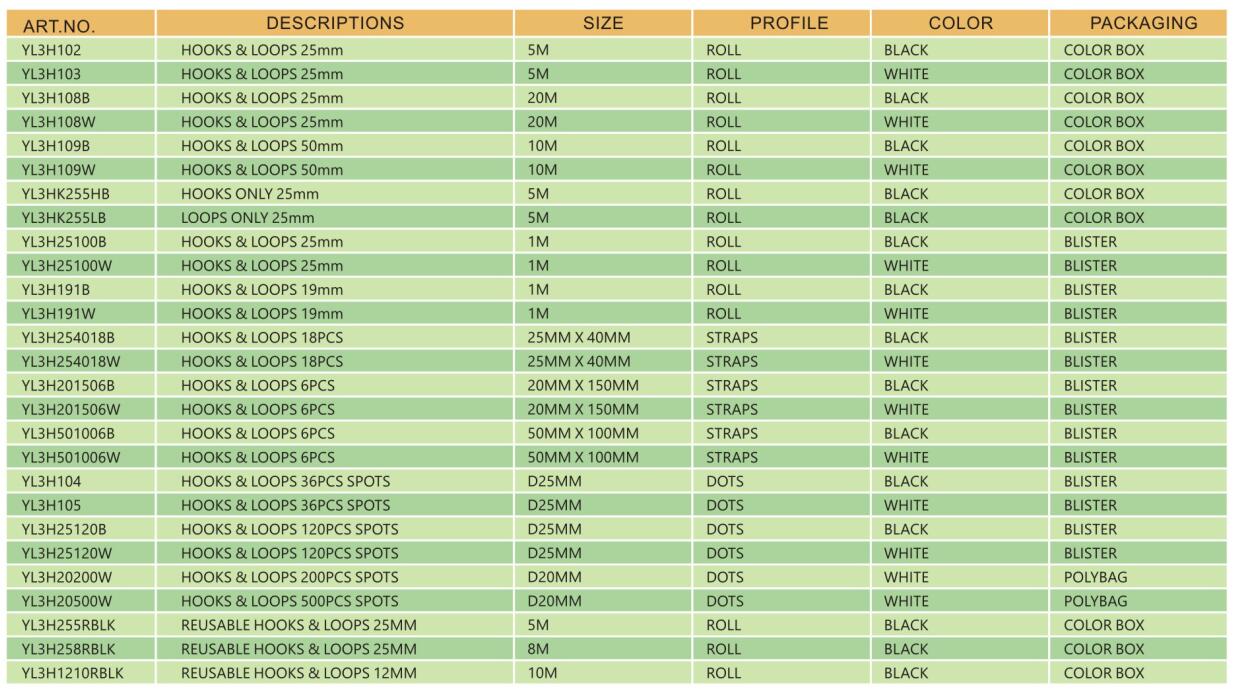Select REUSABLE HOOKS & LOOPS 12MM description
This screenshot has width=1235, height=689.
[x=299, y=673]
